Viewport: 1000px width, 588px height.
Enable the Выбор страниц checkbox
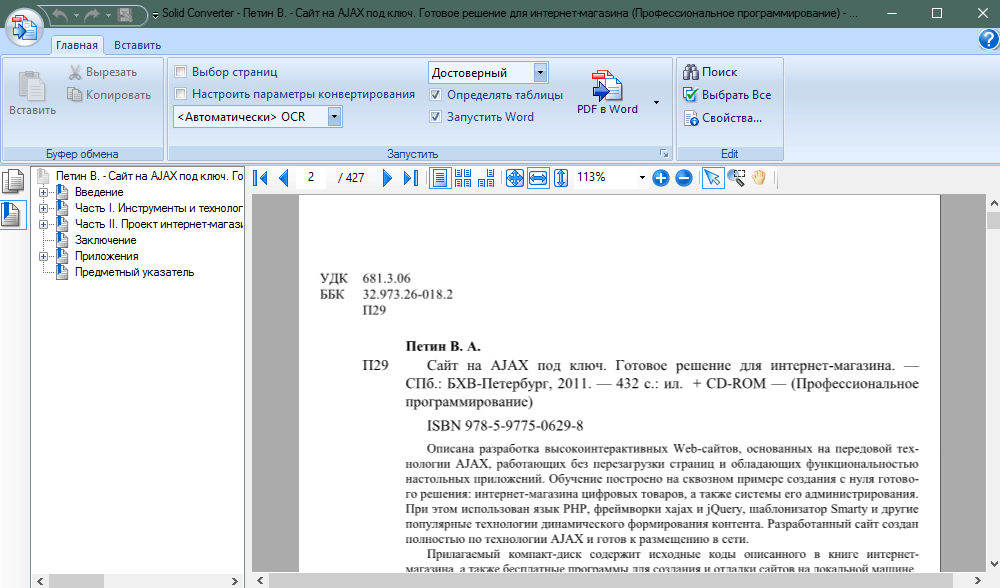pyautogui.click(x=181, y=72)
